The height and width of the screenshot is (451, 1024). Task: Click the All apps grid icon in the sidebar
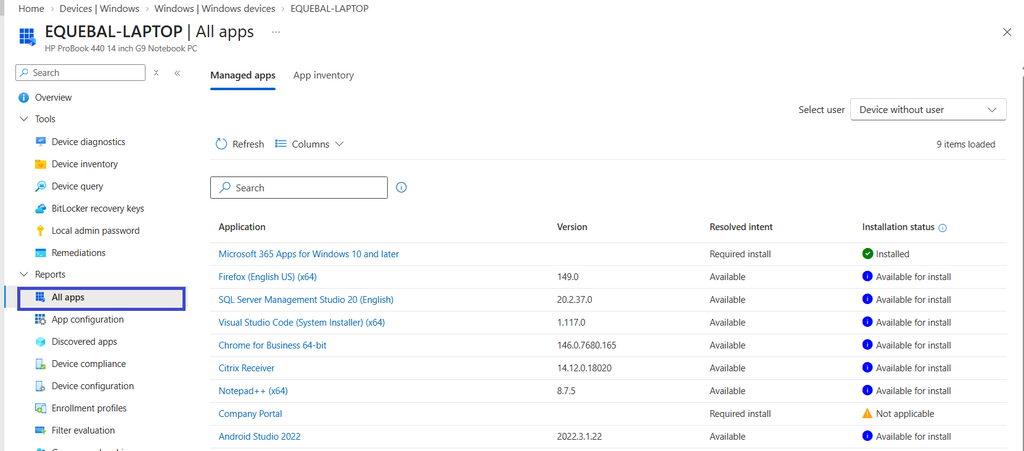(40, 298)
